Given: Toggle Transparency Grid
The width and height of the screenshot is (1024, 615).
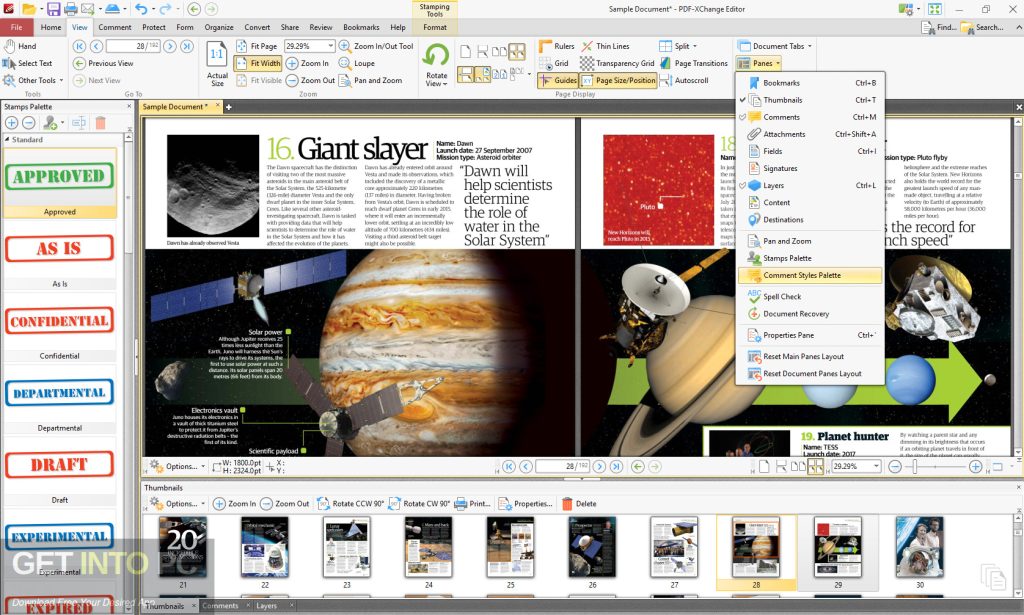Looking at the screenshot, I should point(617,63).
